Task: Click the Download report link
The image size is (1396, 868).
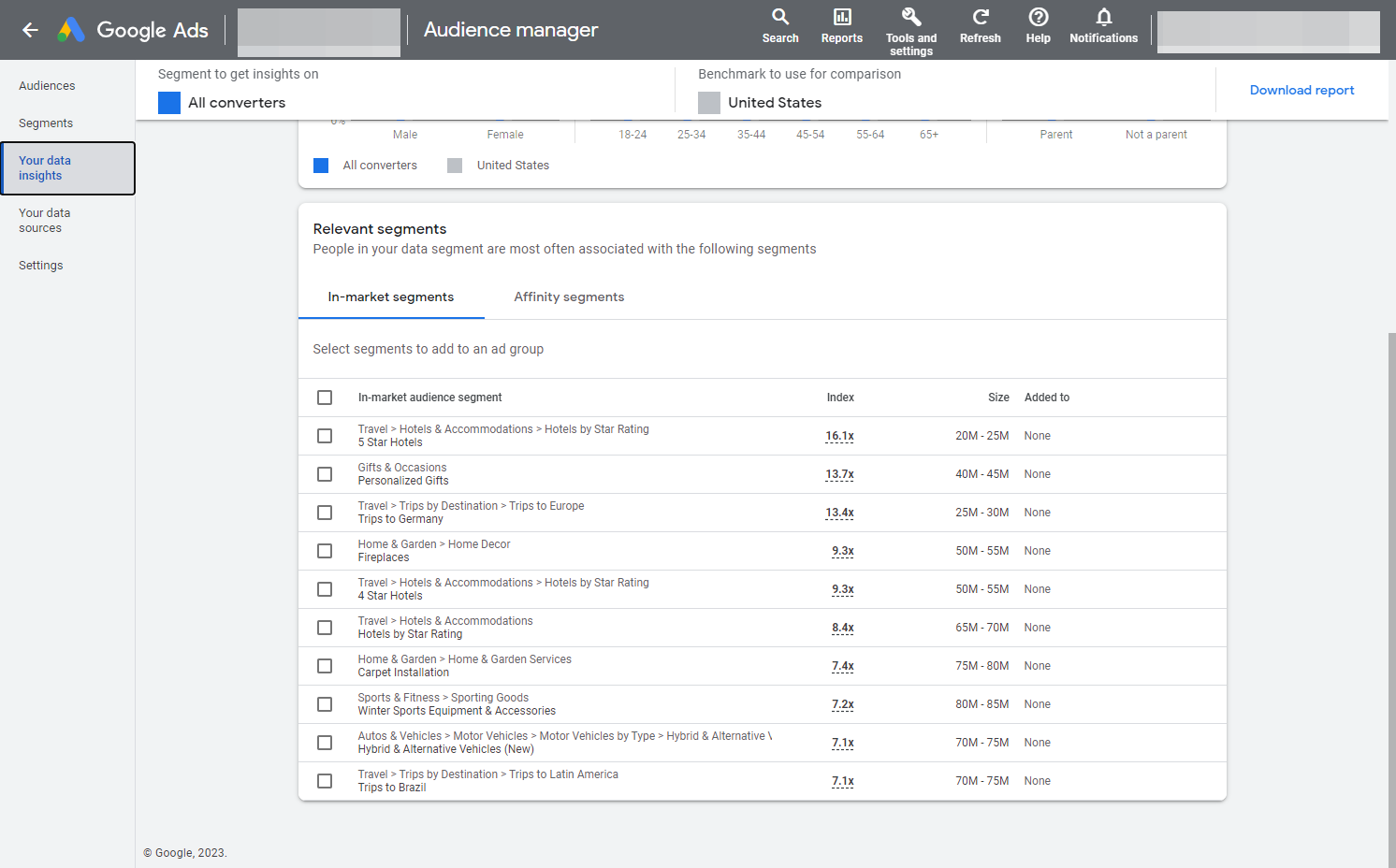Action: pyautogui.click(x=1301, y=91)
